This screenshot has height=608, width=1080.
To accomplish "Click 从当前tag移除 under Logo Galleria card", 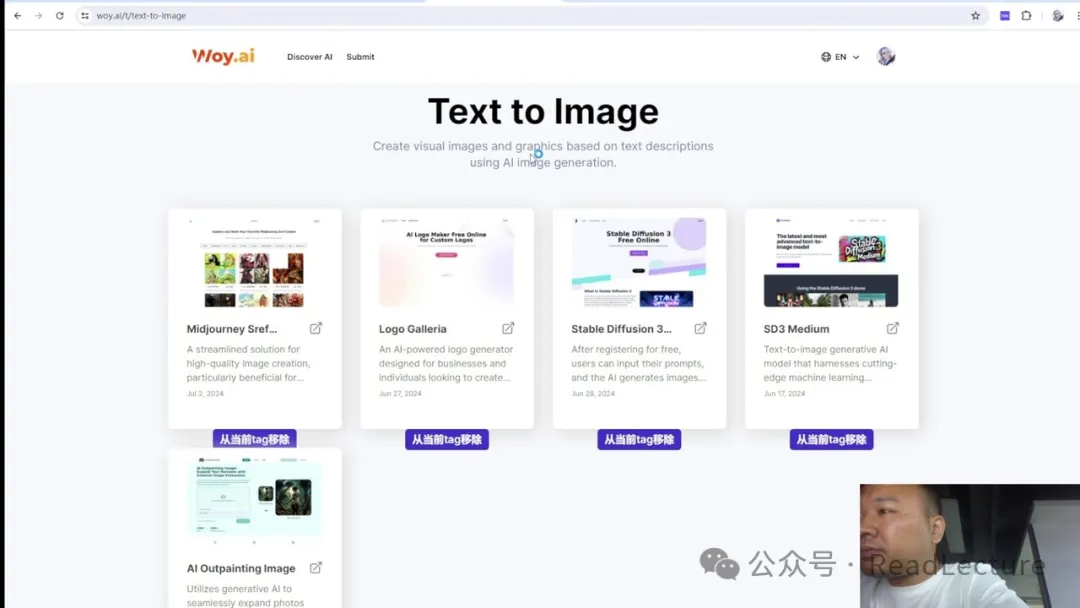I will pos(447,439).
